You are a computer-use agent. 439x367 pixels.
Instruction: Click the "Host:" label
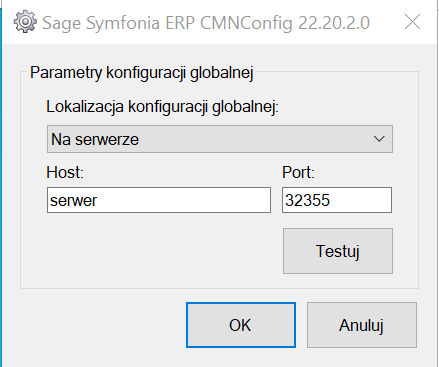[65, 173]
